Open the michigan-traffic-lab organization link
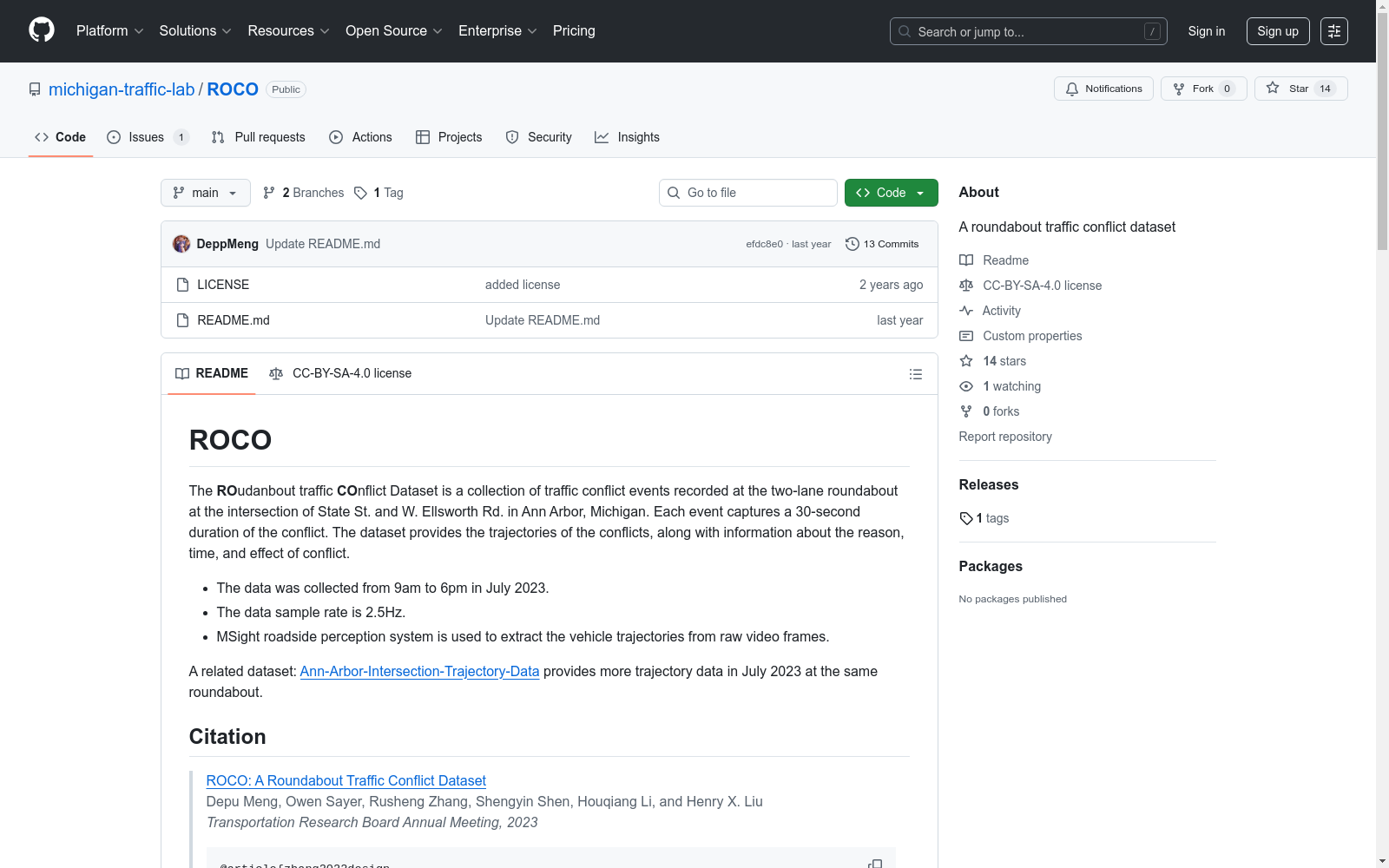1389x868 pixels. pyautogui.click(x=122, y=89)
